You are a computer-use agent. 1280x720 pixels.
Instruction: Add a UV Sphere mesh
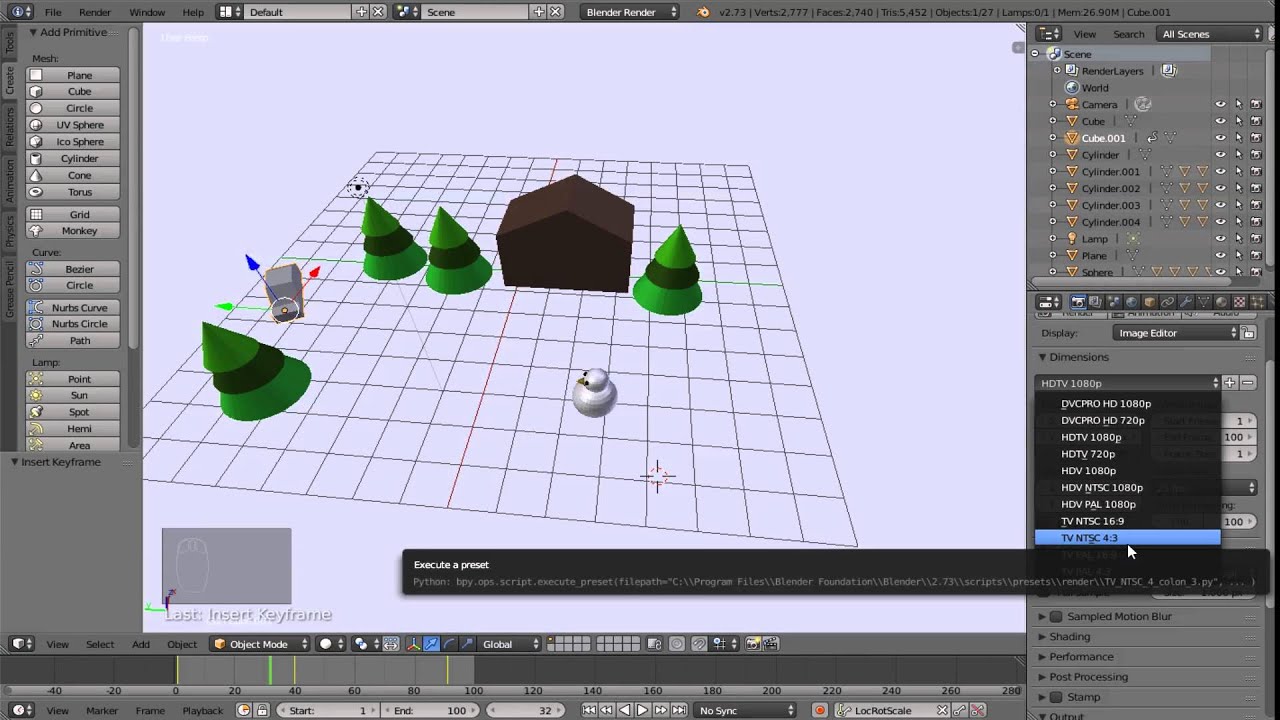coord(72,125)
